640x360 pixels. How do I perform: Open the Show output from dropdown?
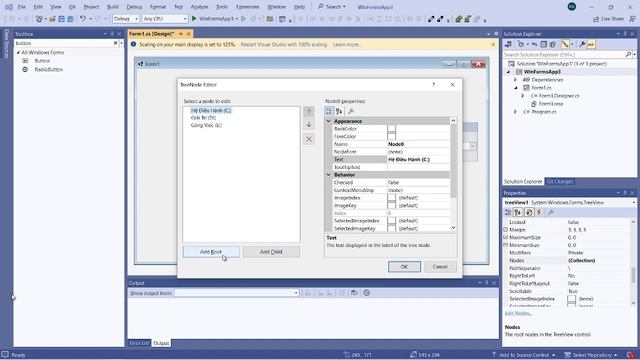point(237,293)
